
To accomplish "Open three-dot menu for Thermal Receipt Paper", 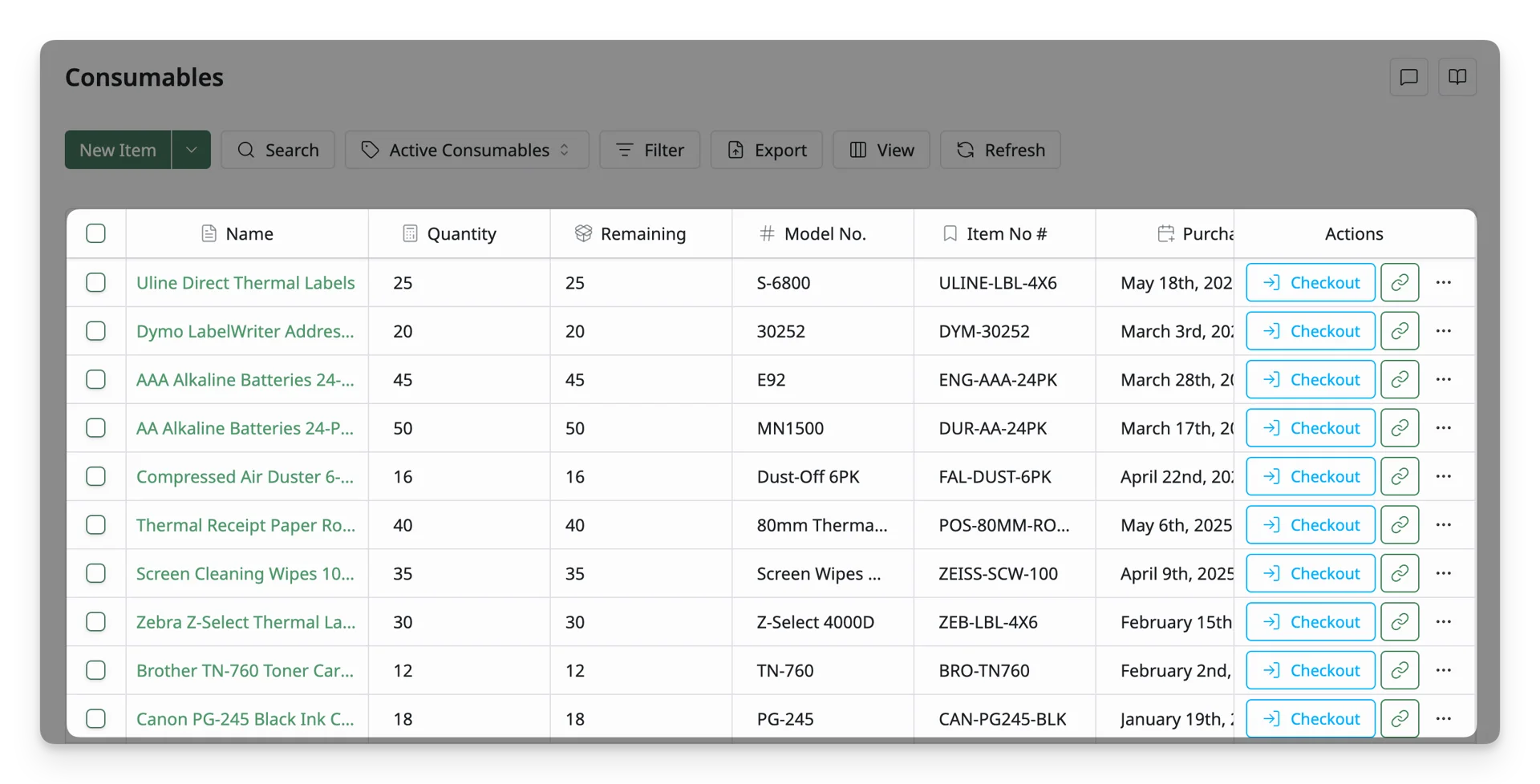I will point(1444,525).
